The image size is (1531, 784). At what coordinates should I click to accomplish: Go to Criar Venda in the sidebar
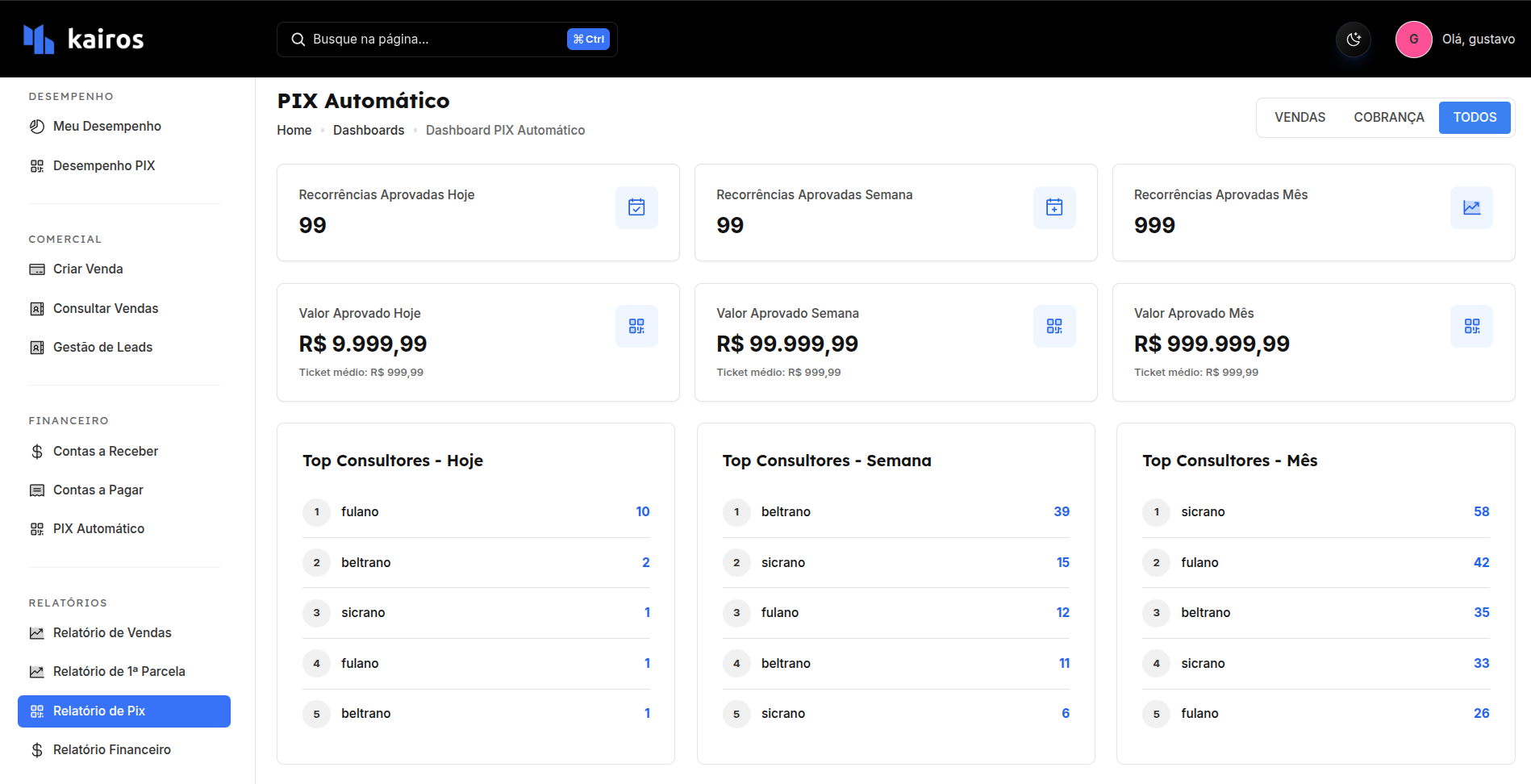point(88,269)
